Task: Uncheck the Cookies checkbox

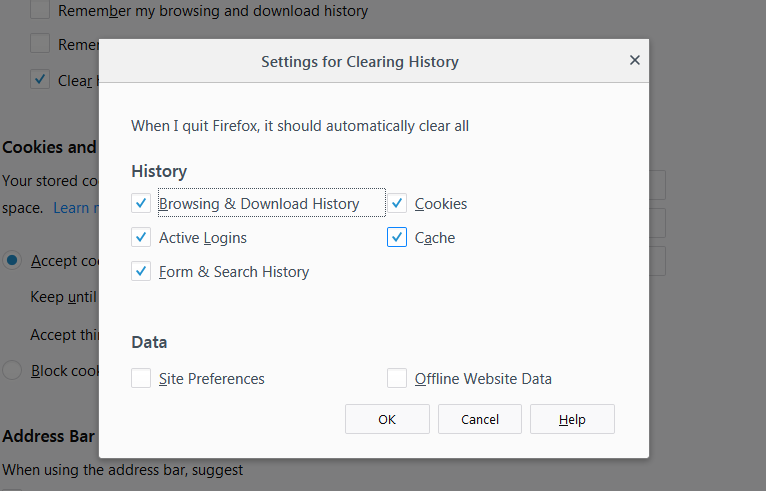Action: 397,203
